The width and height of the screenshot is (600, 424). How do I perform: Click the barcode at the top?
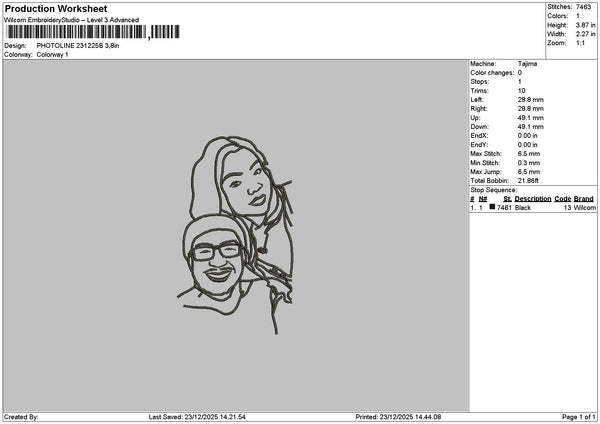pyautogui.click(x=93, y=32)
